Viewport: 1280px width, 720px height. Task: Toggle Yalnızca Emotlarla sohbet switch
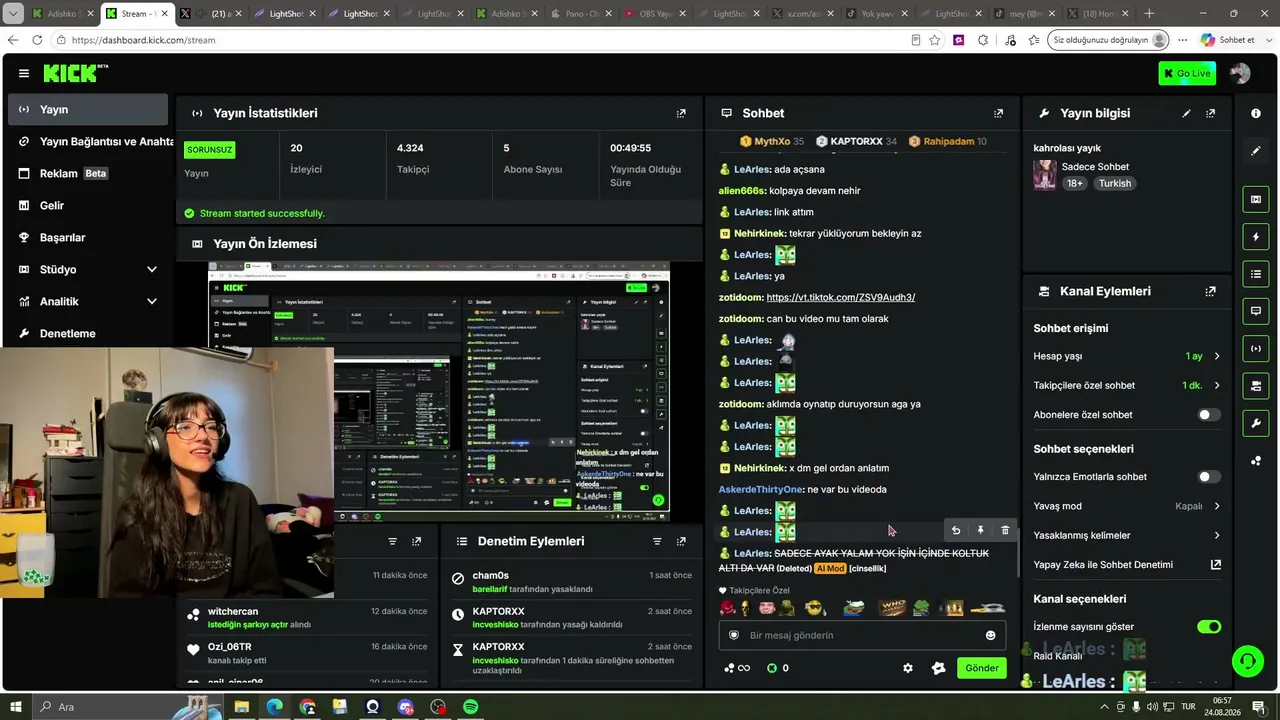click(x=1209, y=477)
